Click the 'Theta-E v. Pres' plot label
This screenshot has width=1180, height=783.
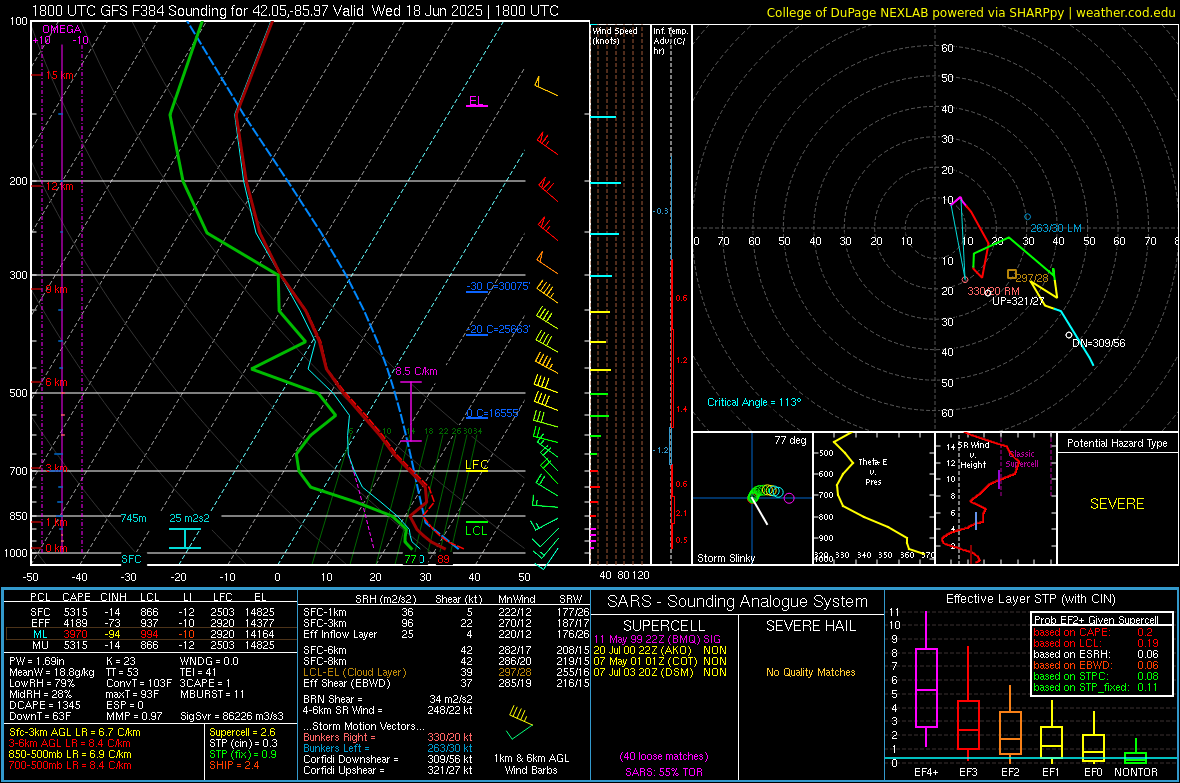(x=873, y=471)
